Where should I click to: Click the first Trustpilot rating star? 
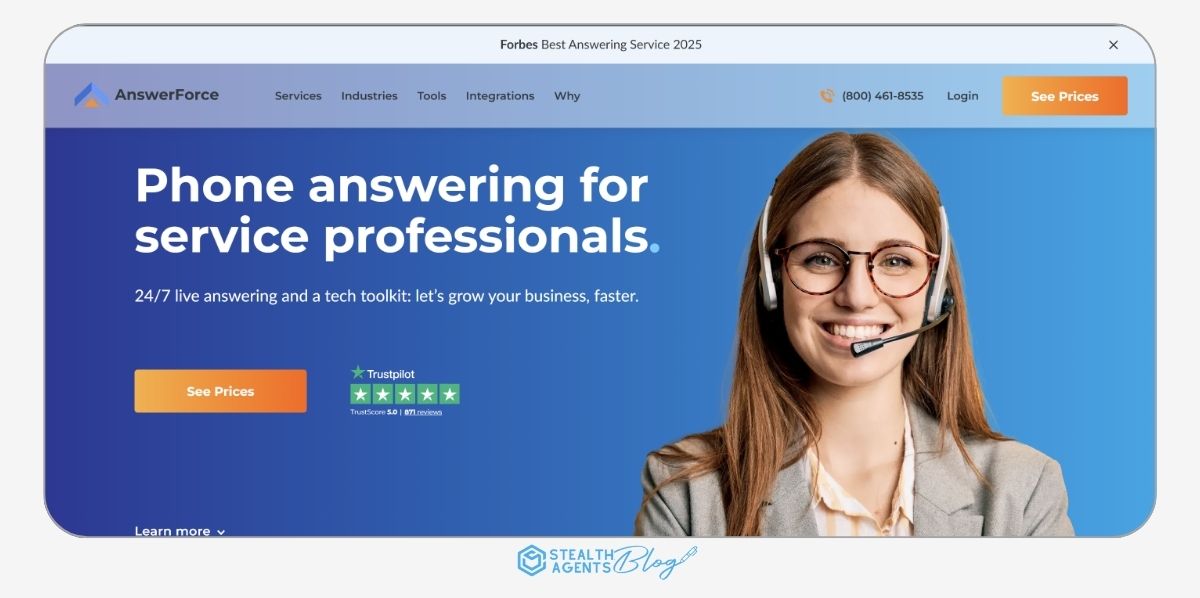[x=361, y=394]
